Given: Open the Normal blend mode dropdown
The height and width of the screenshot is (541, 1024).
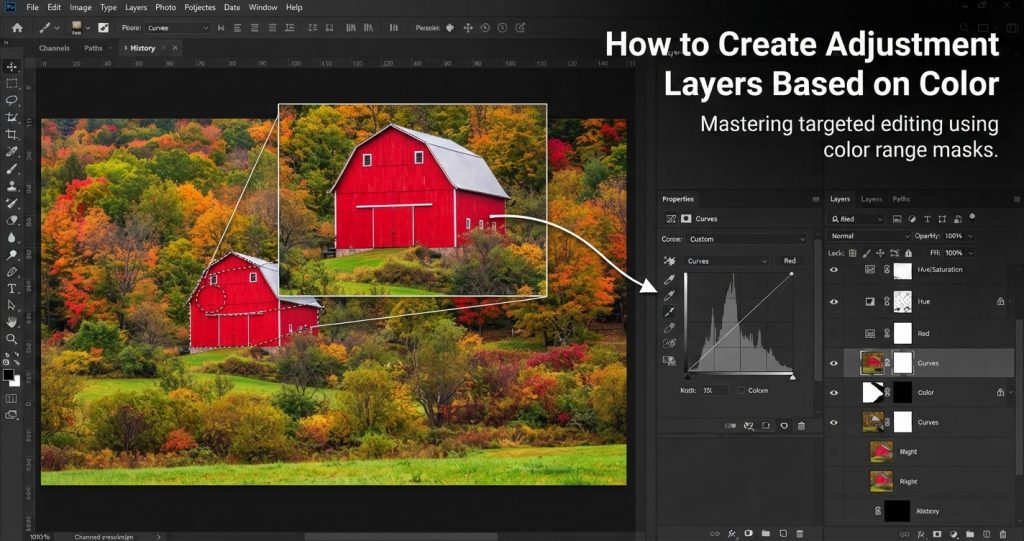Looking at the screenshot, I should [869, 236].
